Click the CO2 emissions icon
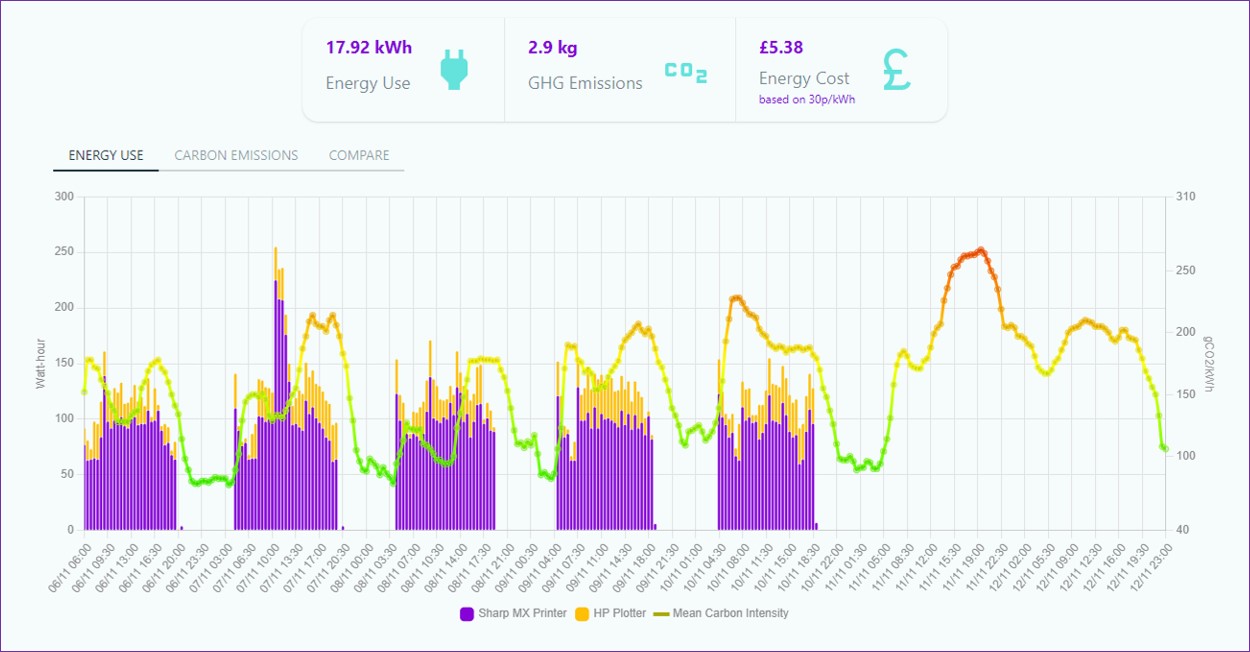 [686, 72]
